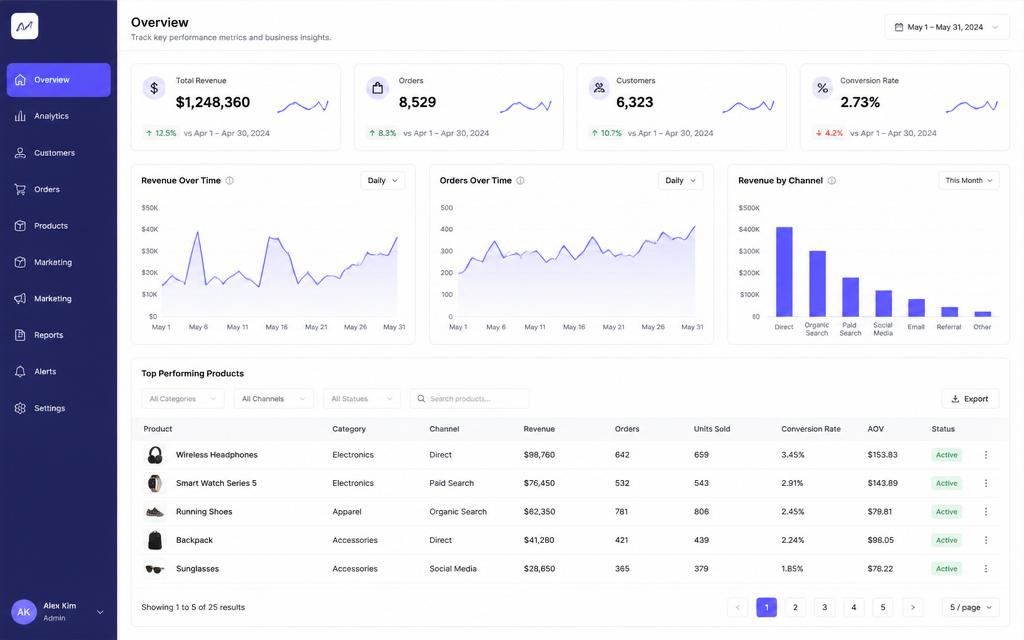This screenshot has height=640, width=1024.
Task: Click the people icon on Customers card
Action: pyautogui.click(x=599, y=88)
